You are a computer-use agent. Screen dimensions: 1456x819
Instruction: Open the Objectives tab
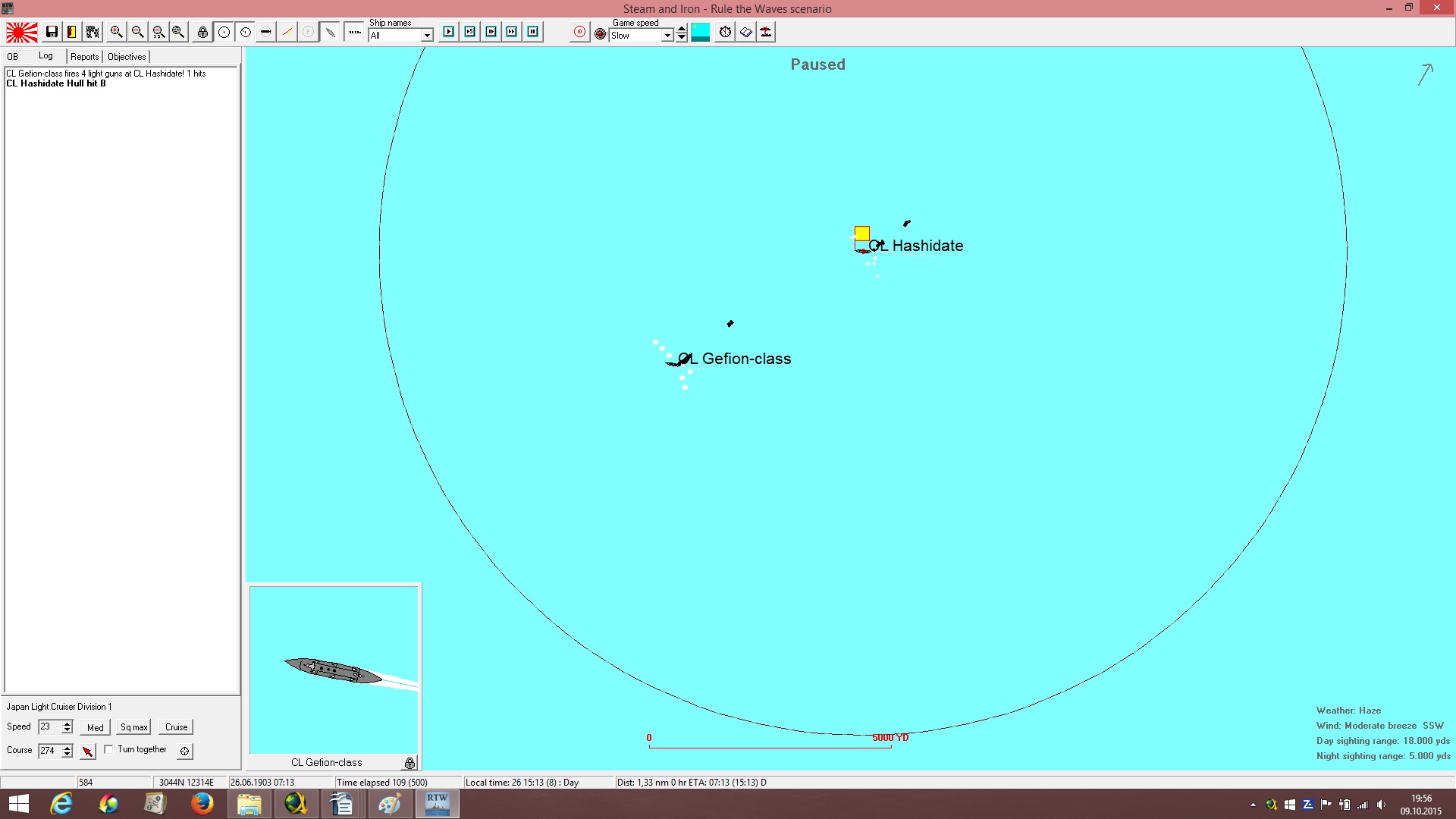click(x=127, y=57)
